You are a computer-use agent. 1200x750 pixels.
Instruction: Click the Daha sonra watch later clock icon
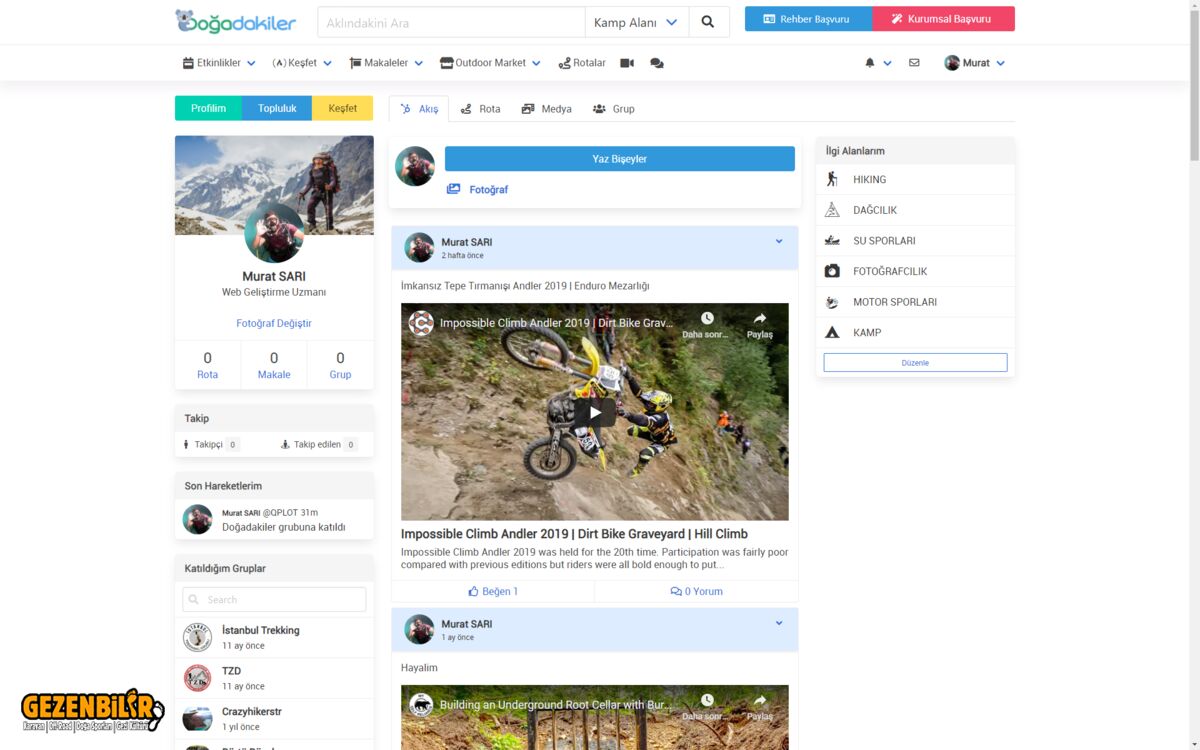click(707, 324)
